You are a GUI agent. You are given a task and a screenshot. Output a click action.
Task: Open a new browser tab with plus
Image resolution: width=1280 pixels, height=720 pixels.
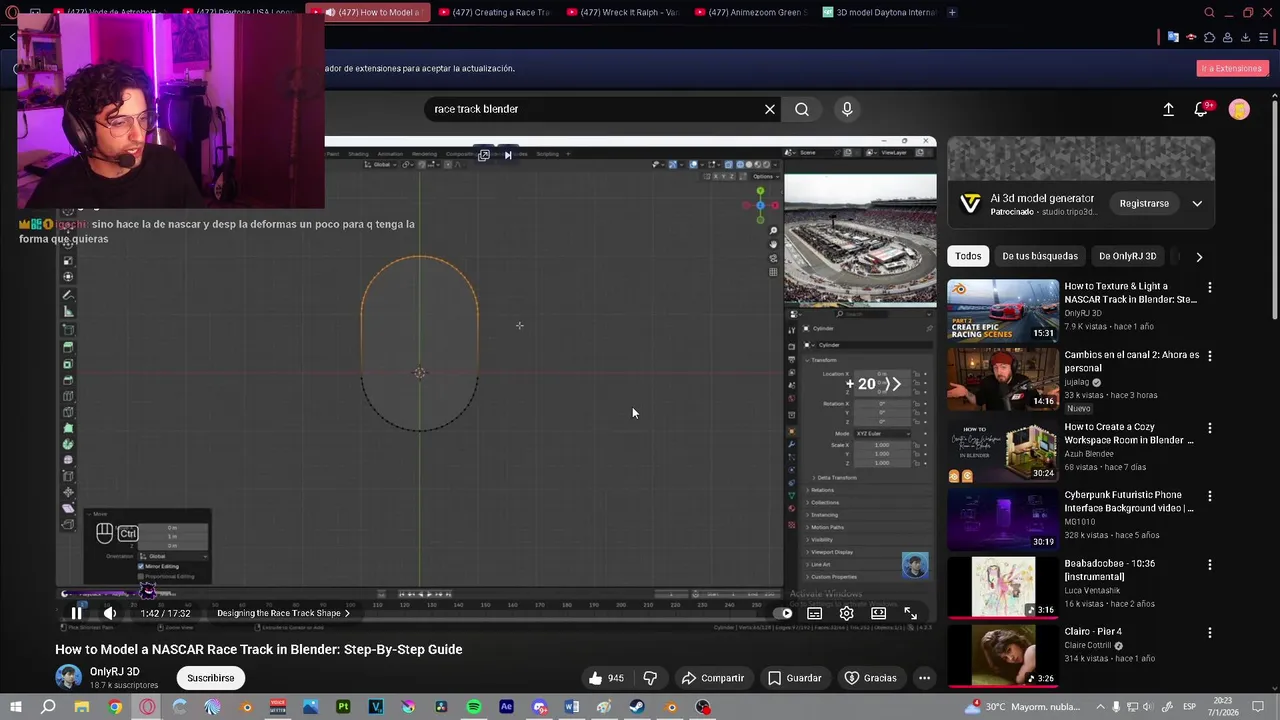coord(952,12)
